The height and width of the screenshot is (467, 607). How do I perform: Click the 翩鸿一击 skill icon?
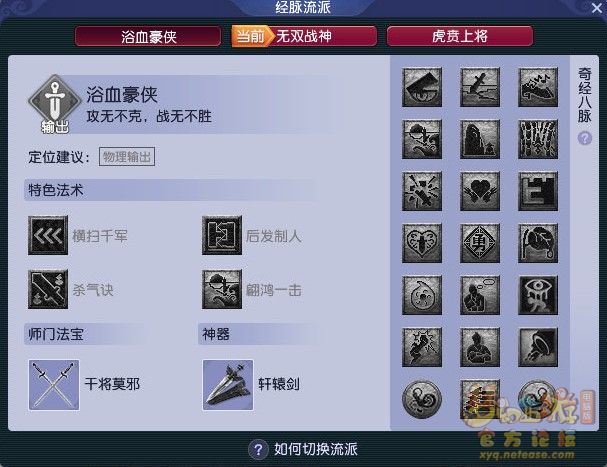pyautogui.click(x=222, y=289)
